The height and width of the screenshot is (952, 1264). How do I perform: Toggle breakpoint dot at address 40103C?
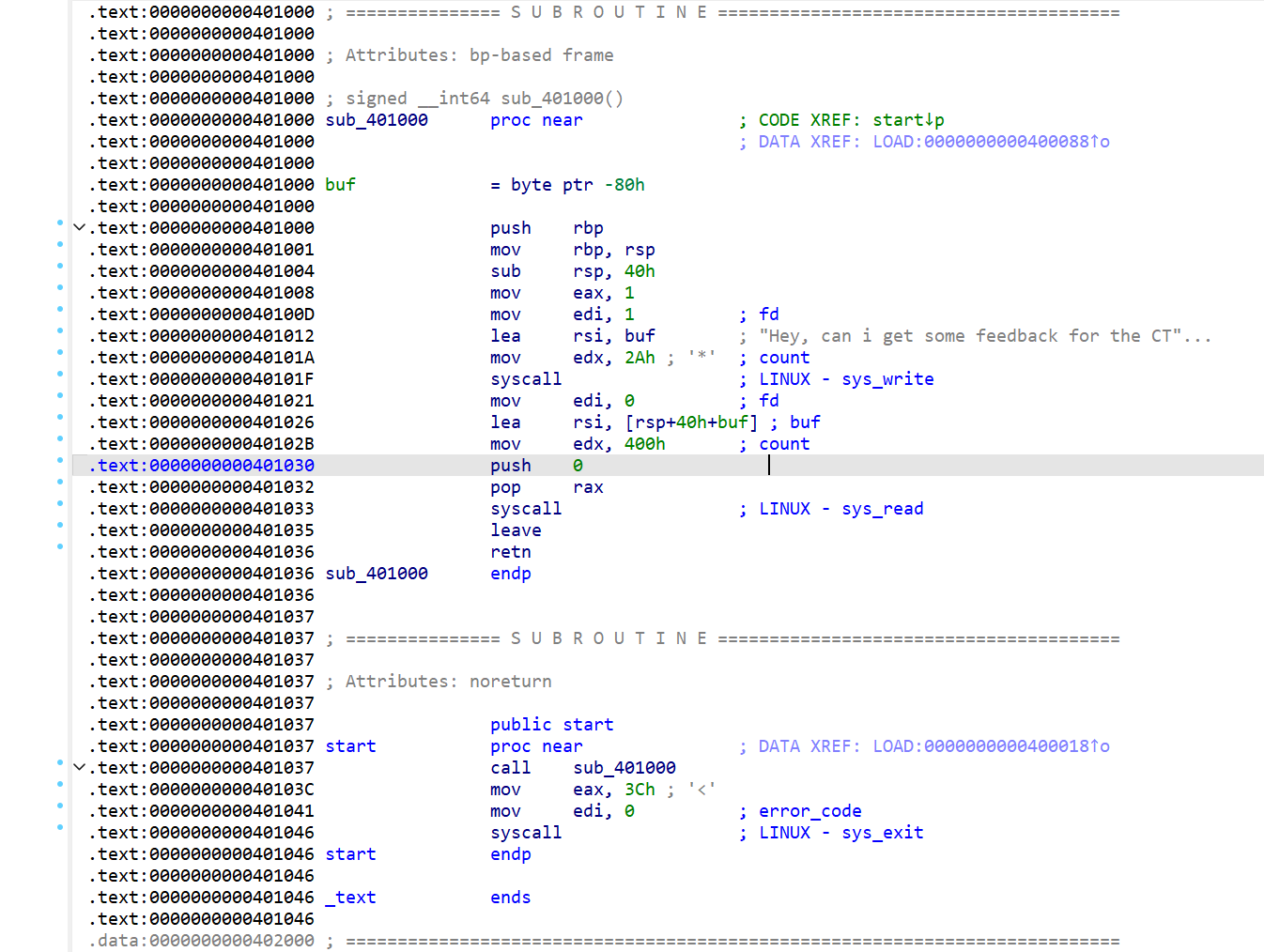[x=60, y=785]
